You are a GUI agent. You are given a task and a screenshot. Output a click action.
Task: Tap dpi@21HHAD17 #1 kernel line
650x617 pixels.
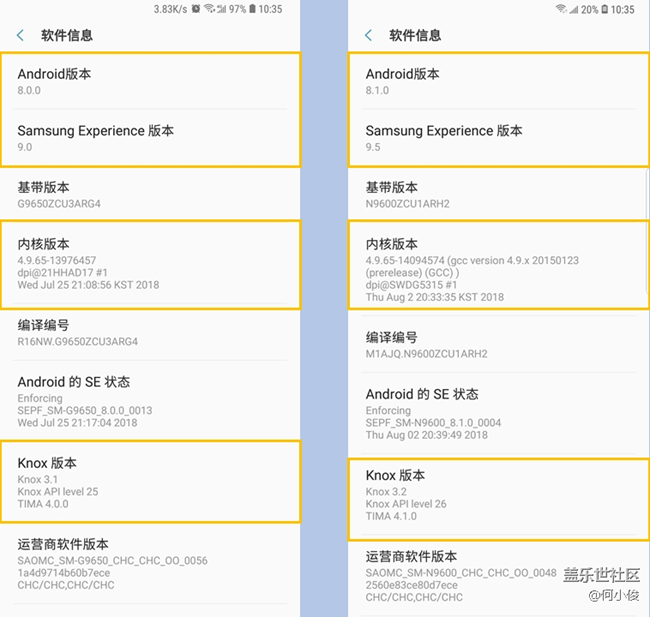(x=63, y=273)
